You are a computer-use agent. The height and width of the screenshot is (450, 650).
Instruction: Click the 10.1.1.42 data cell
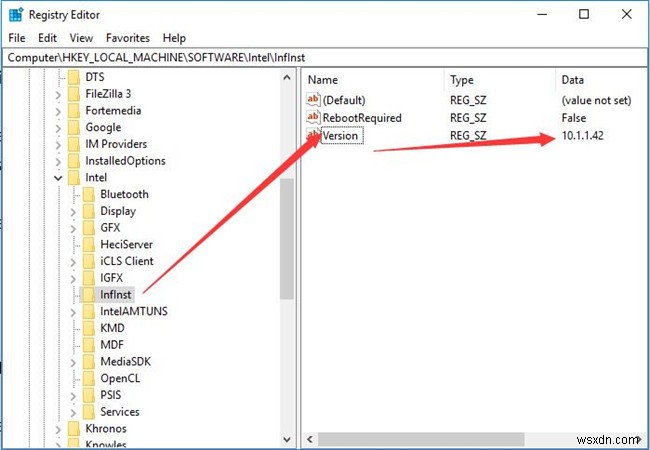582,135
